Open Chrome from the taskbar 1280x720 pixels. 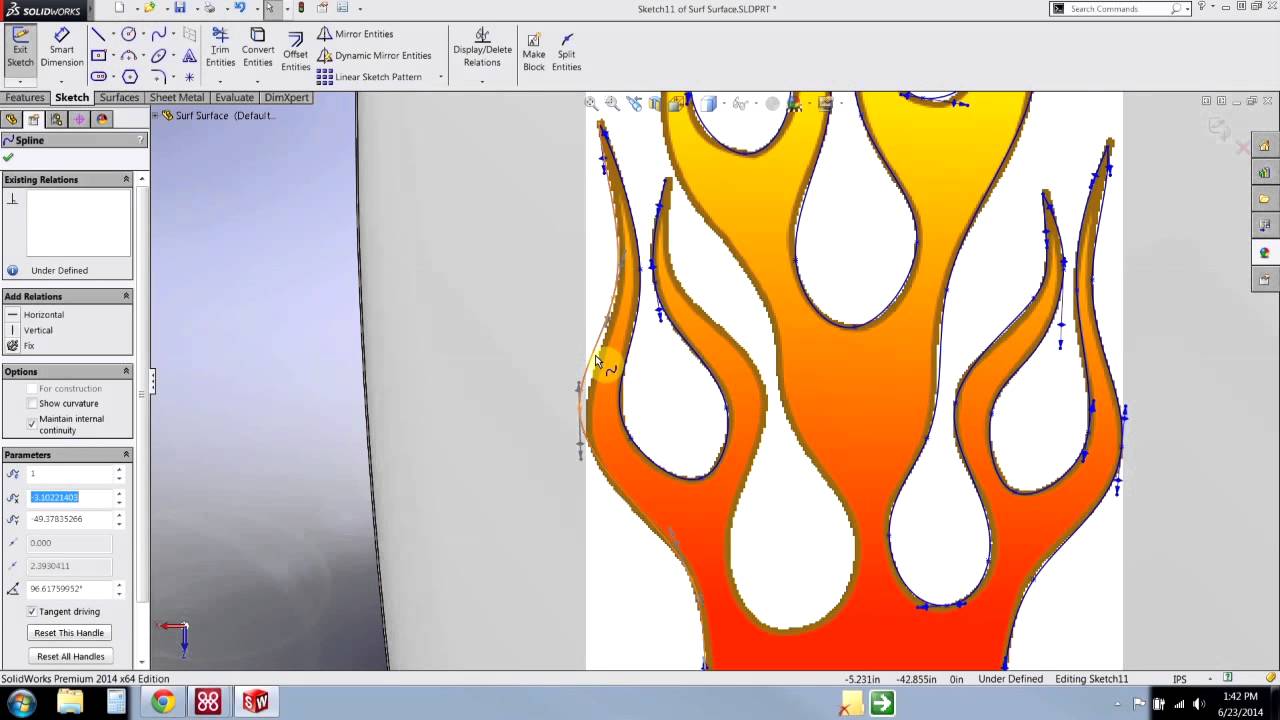click(x=162, y=702)
